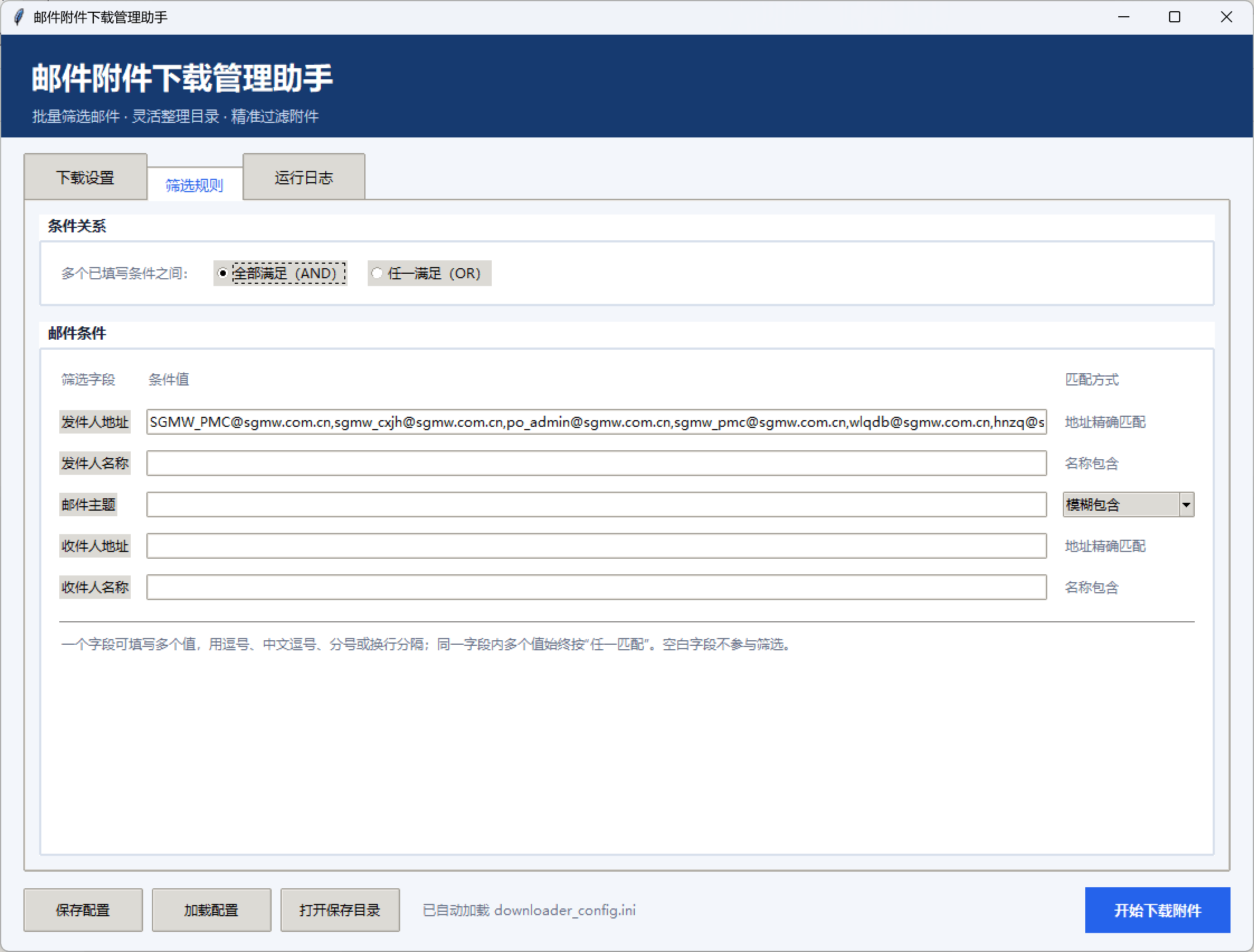
Task: Click the 收件人名称 input field
Action: pos(596,588)
